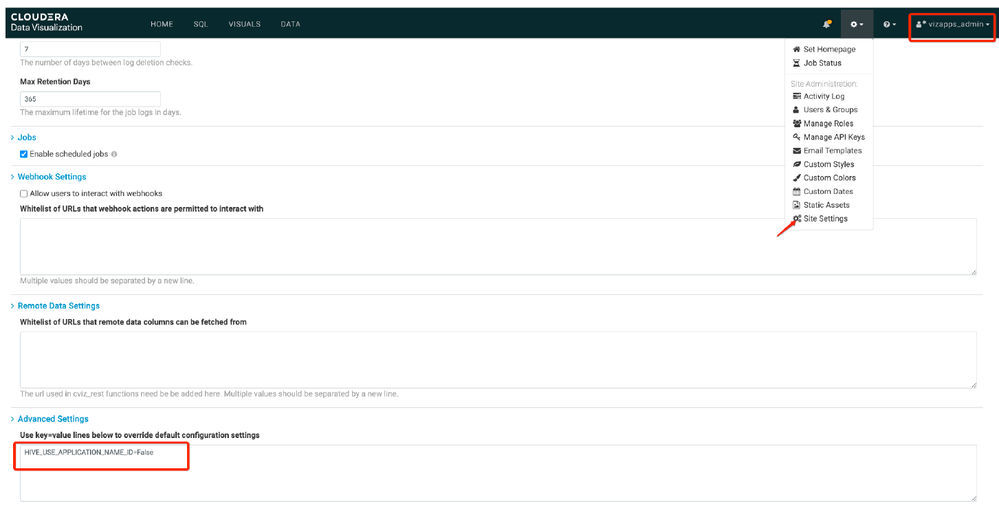Toggle Allow users to interact with webhooks
The width and height of the screenshot is (999, 513).
(x=24, y=193)
